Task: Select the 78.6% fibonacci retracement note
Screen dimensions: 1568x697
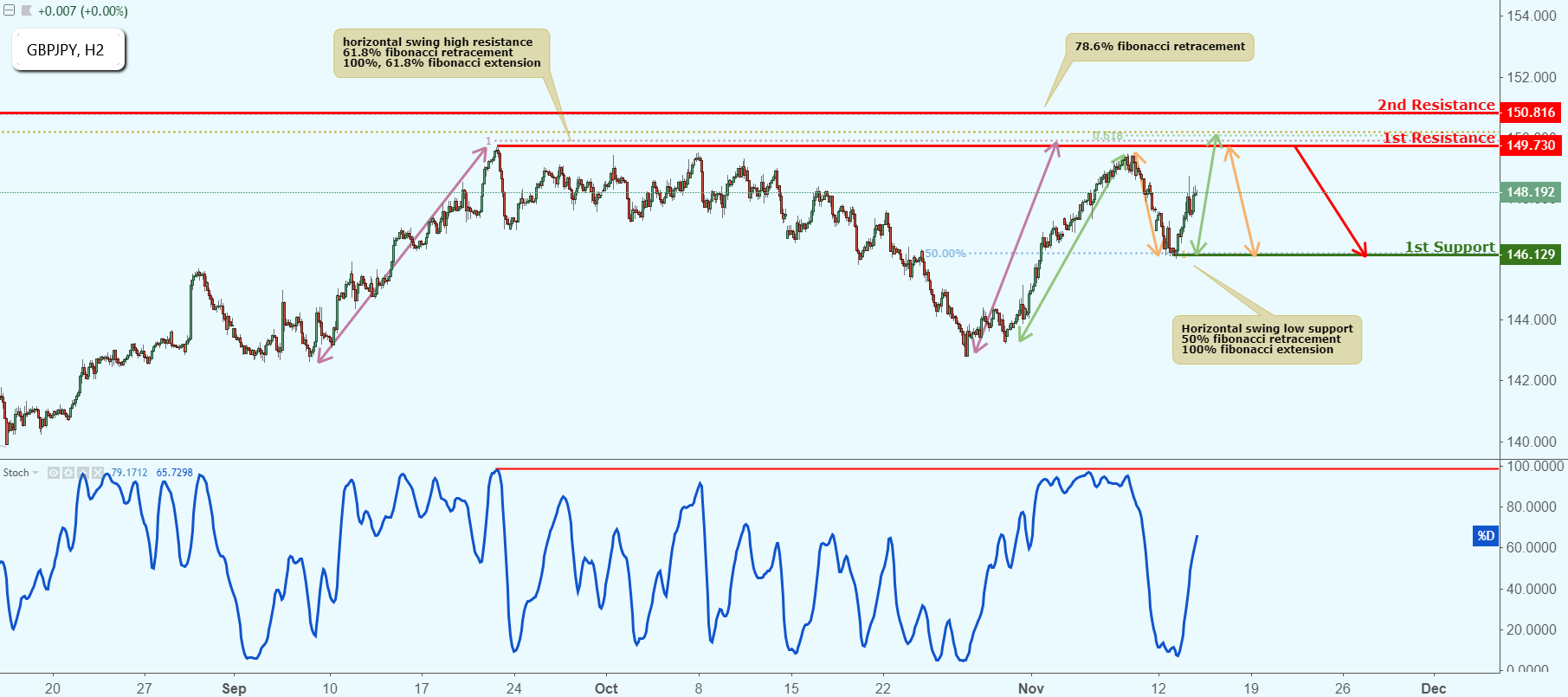Action: 1159,47
